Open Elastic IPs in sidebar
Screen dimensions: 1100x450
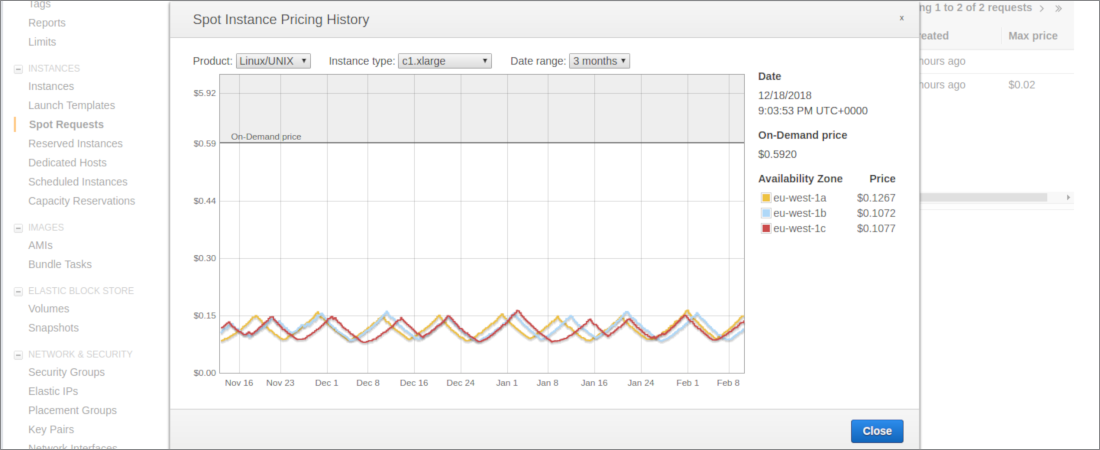[x=53, y=392]
